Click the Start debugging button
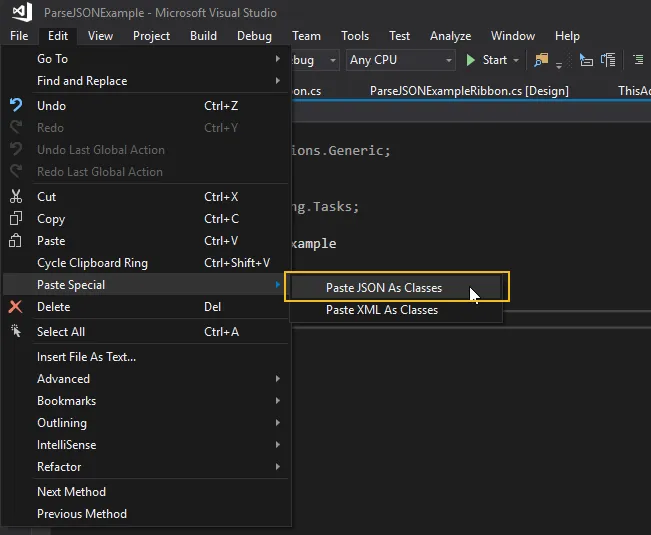This screenshot has width=651, height=535. point(487,60)
